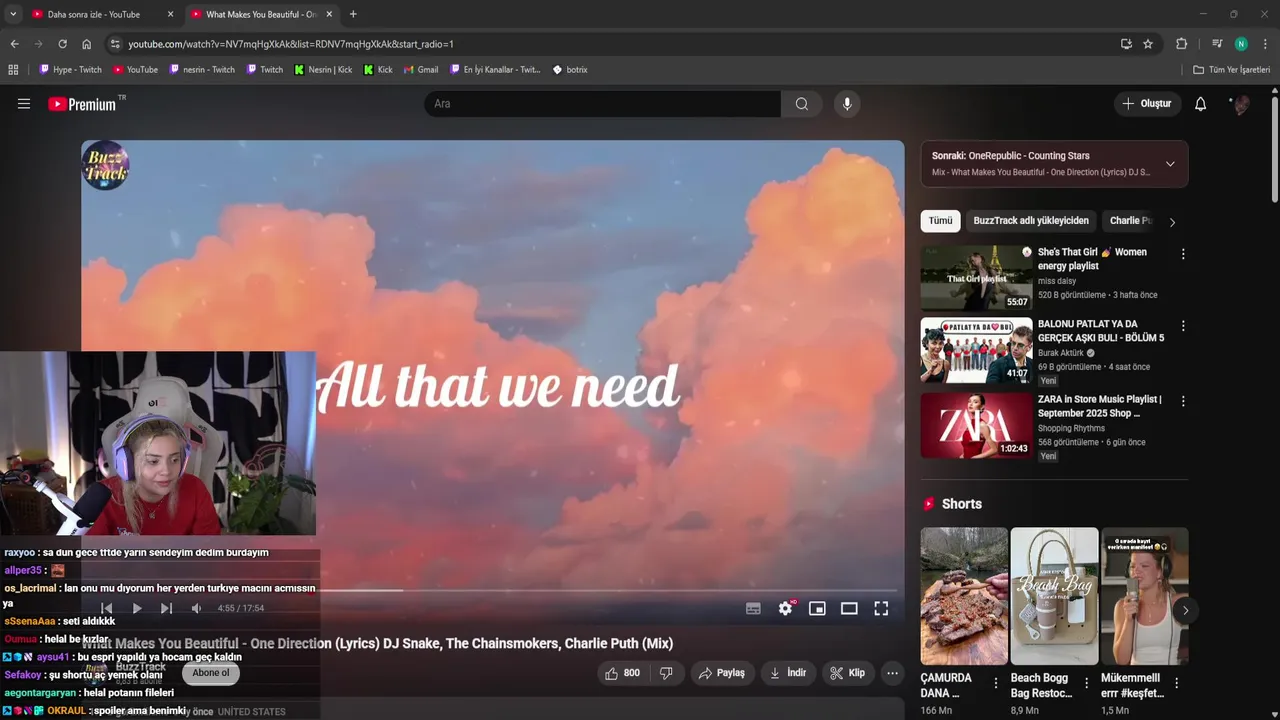Open the Gmail bookmark
The height and width of the screenshot is (720, 1280).
point(420,70)
